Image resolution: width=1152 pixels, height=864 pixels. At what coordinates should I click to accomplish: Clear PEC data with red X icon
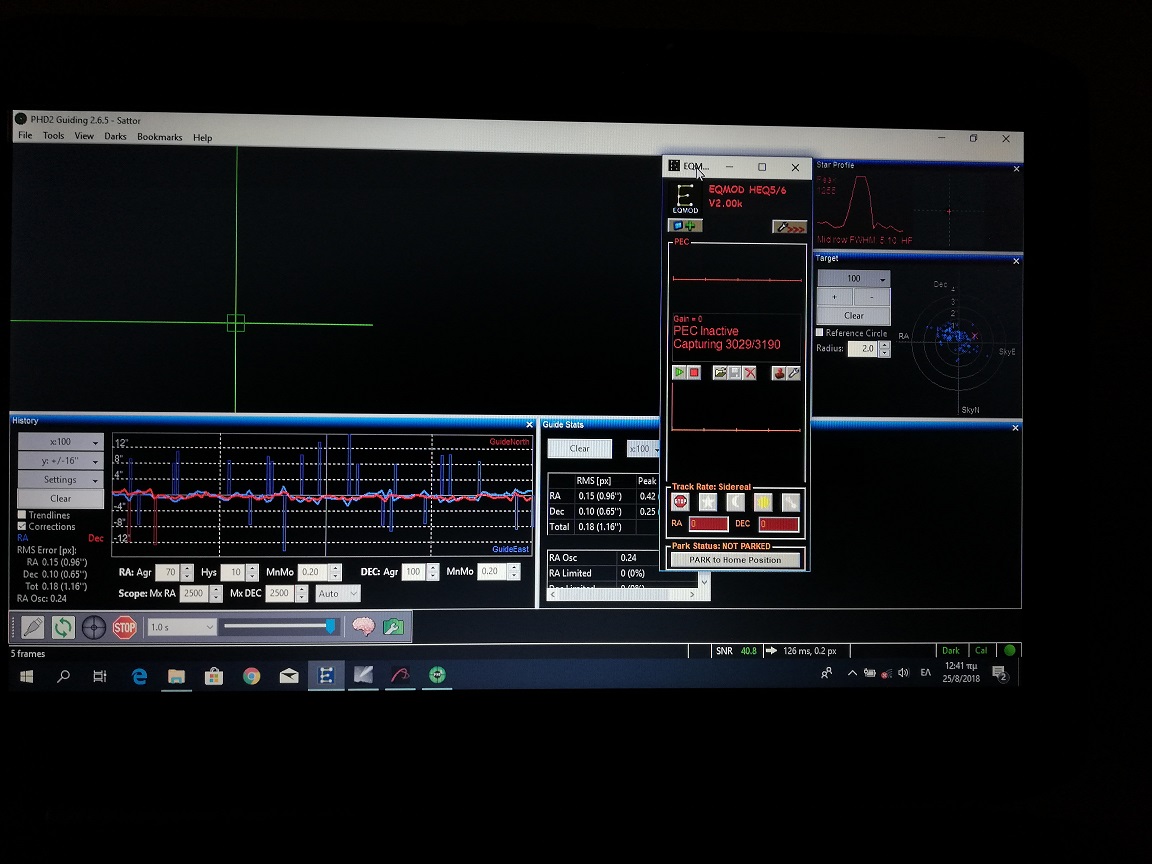(x=749, y=372)
